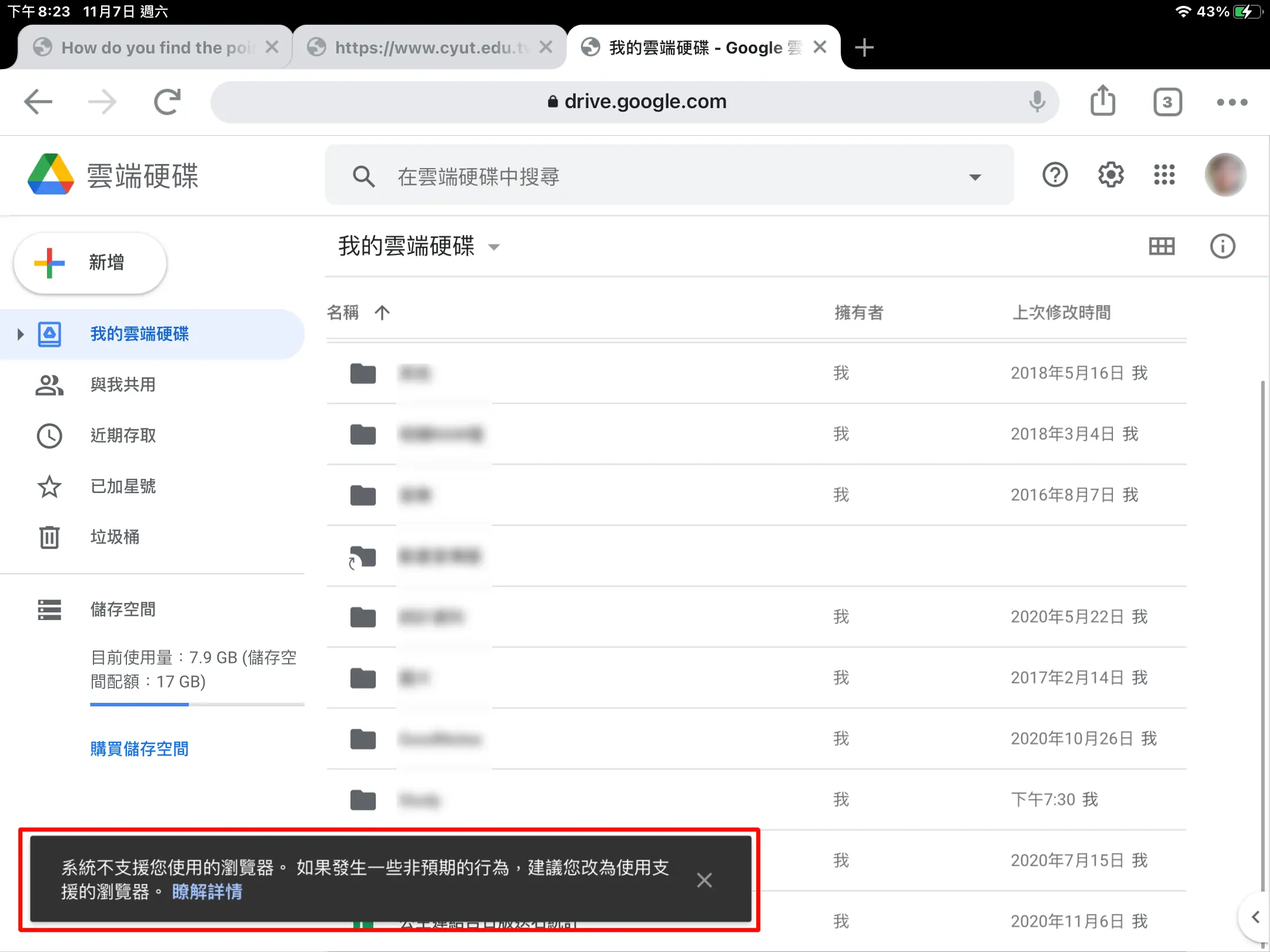This screenshot has width=1270, height=952.
Task: Open the Google account avatar
Action: [x=1225, y=175]
